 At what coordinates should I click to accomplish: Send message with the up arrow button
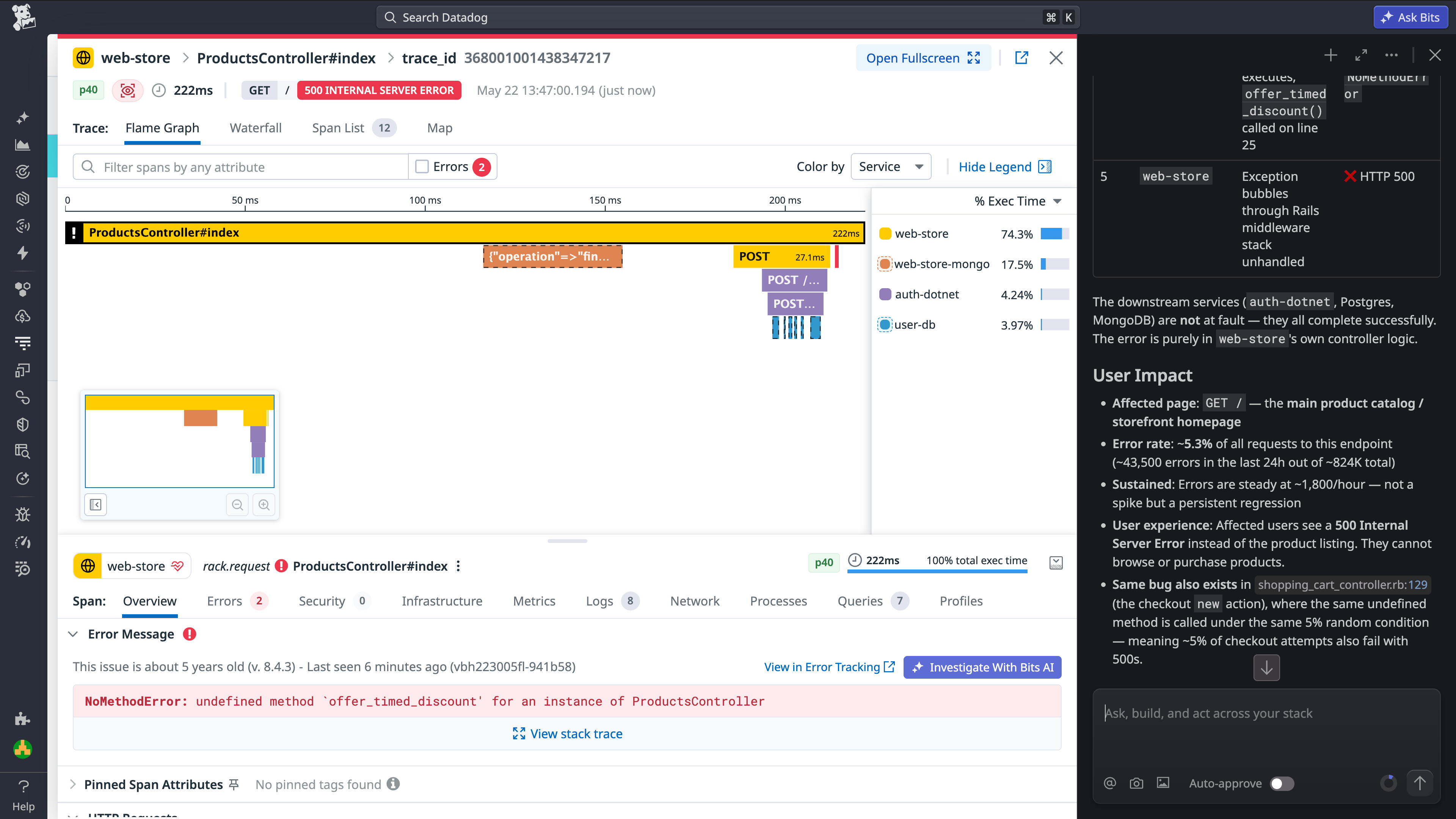[x=1420, y=783]
